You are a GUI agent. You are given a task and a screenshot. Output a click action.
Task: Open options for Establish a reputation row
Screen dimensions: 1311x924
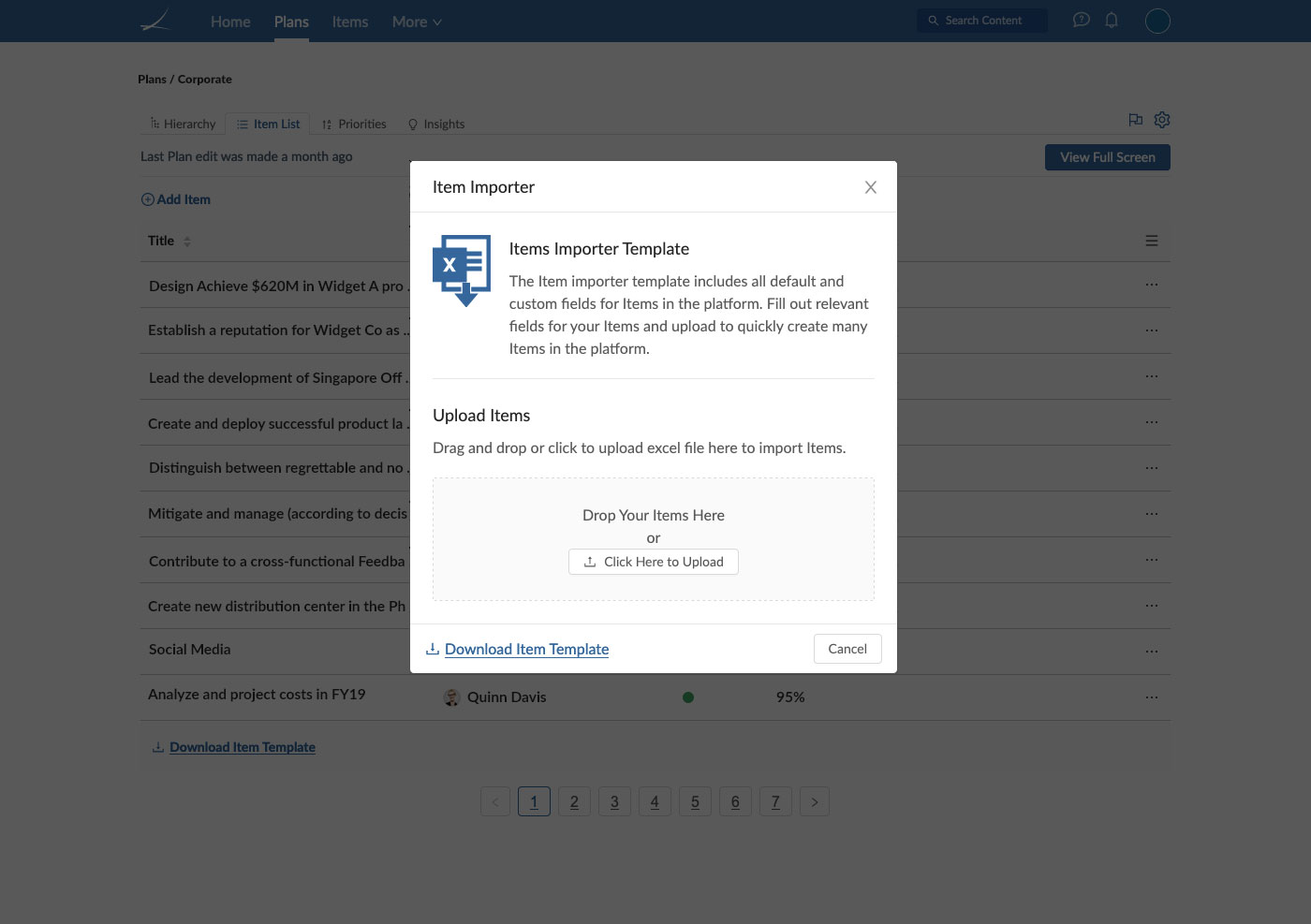1152,330
